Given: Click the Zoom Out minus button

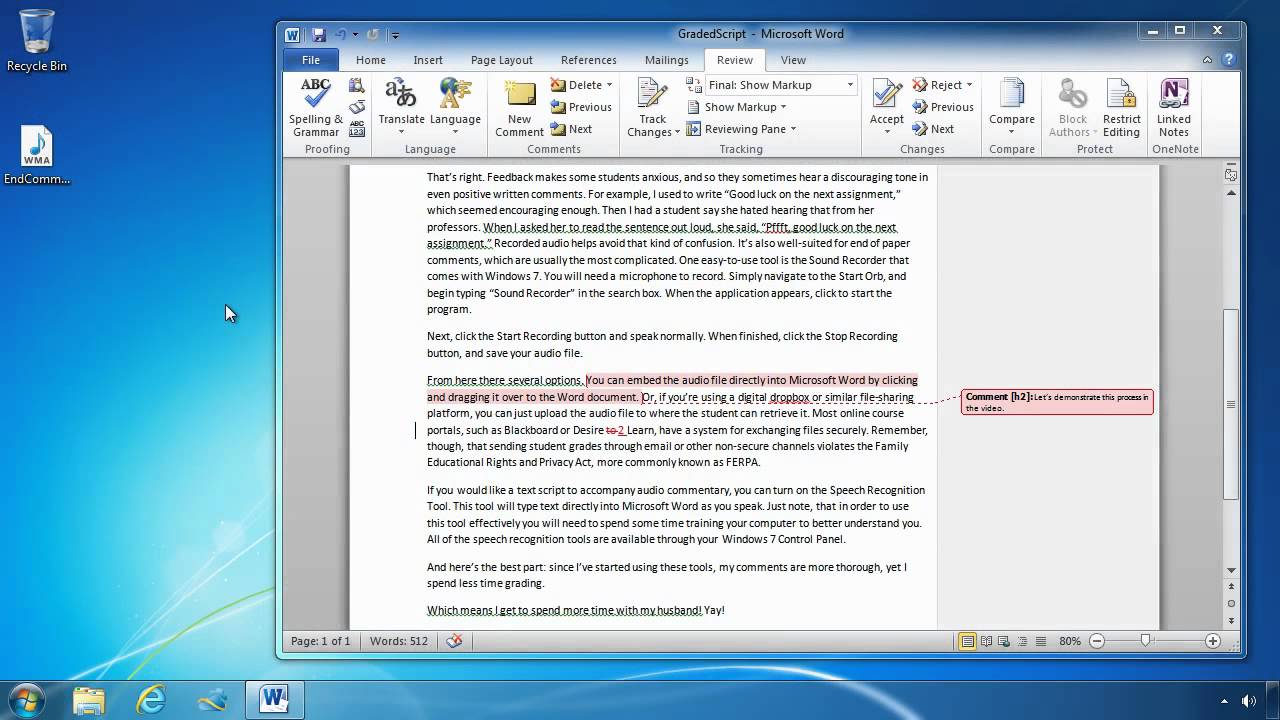Looking at the screenshot, I should click(x=1097, y=641).
